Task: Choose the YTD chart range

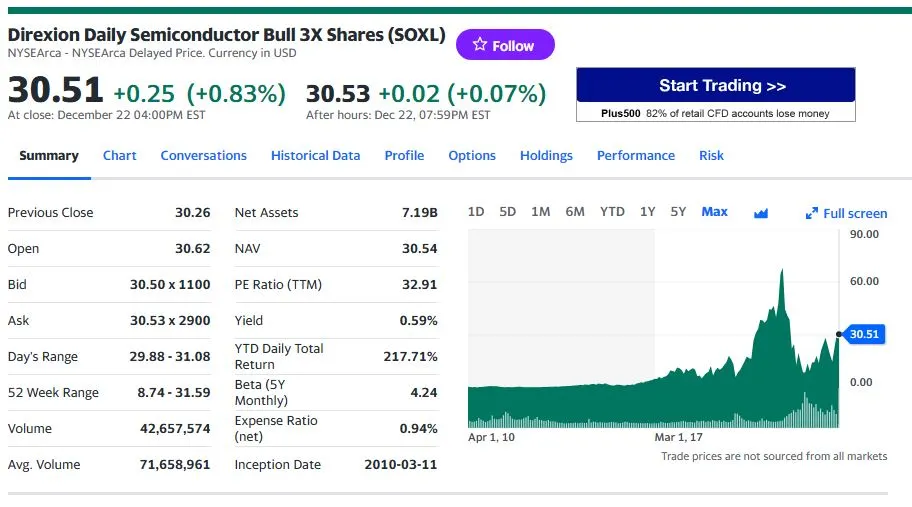Action: tap(612, 212)
